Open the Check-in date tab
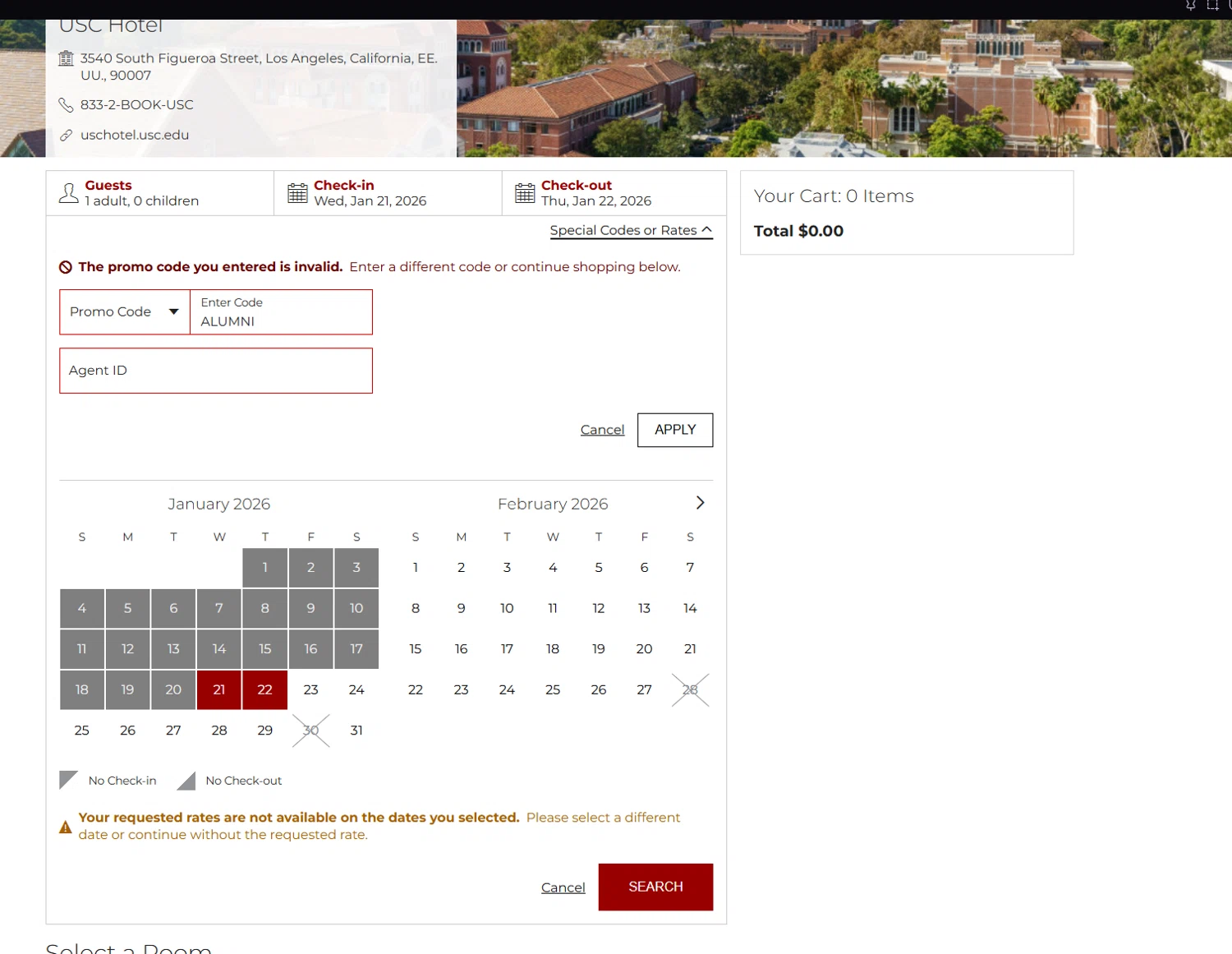 pyautogui.click(x=388, y=193)
